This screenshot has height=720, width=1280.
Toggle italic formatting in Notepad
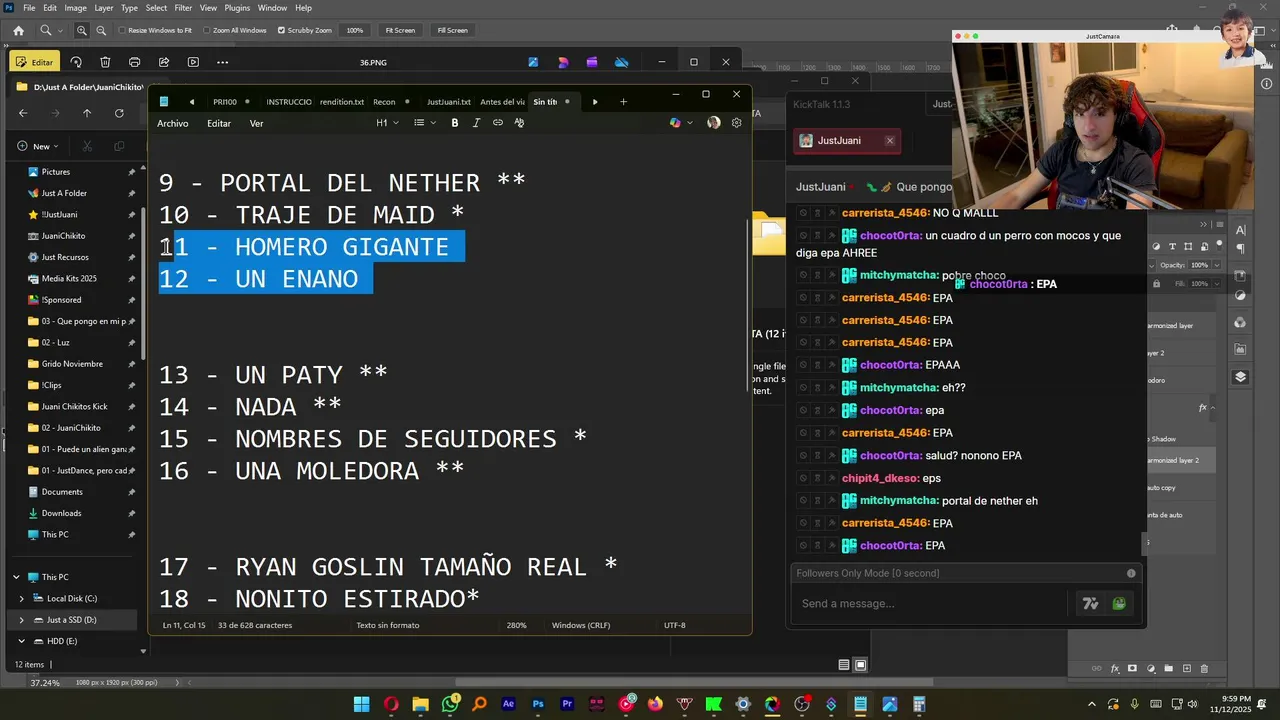[476, 123]
